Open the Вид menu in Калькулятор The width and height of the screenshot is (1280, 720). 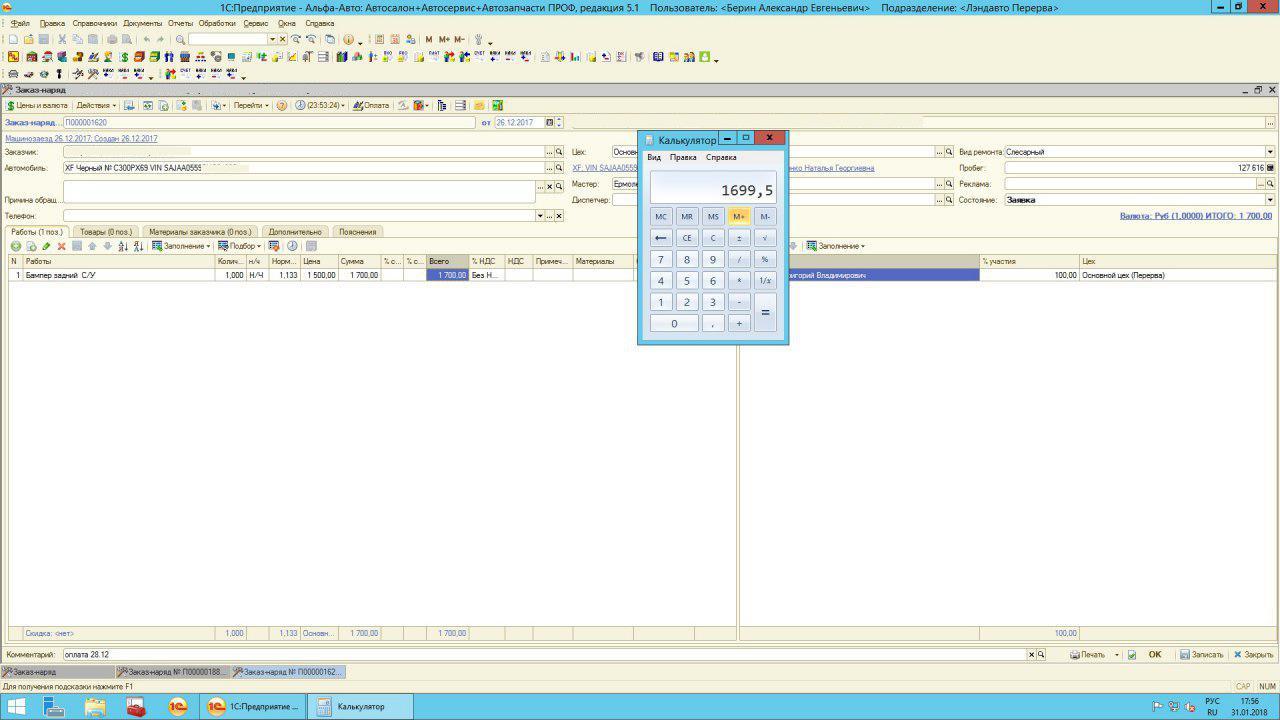[x=654, y=157]
